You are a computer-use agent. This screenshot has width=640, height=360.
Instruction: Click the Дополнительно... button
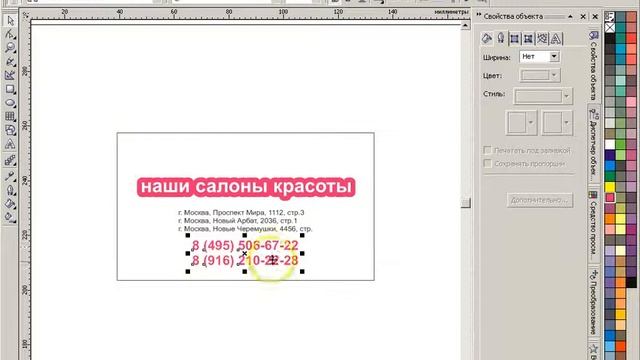click(540, 200)
